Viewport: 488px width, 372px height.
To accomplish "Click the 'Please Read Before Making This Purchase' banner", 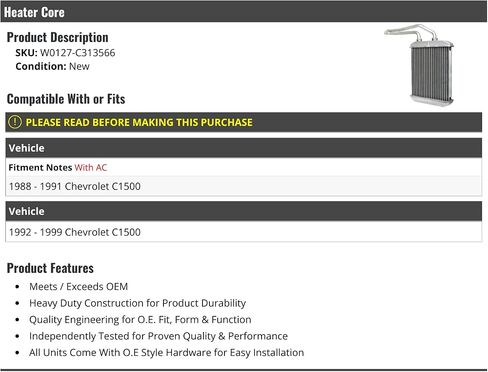I will tap(244, 122).
